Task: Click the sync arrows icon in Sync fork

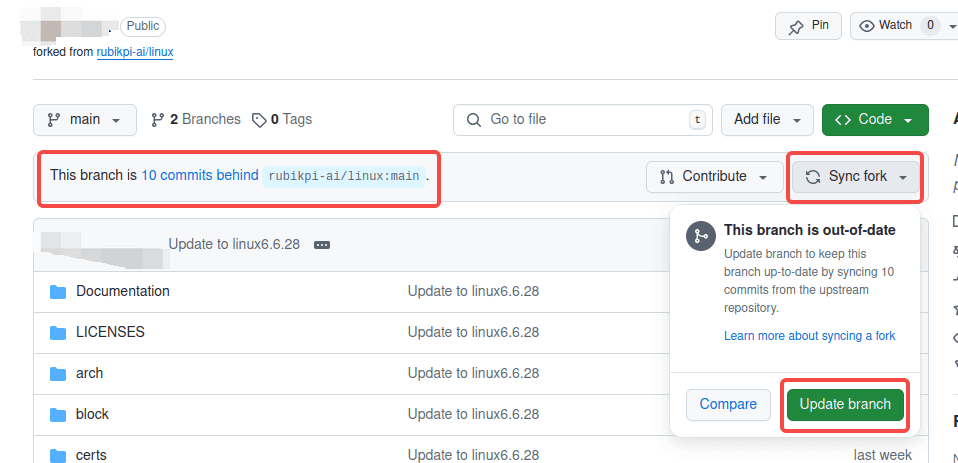Action: [x=813, y=177]
